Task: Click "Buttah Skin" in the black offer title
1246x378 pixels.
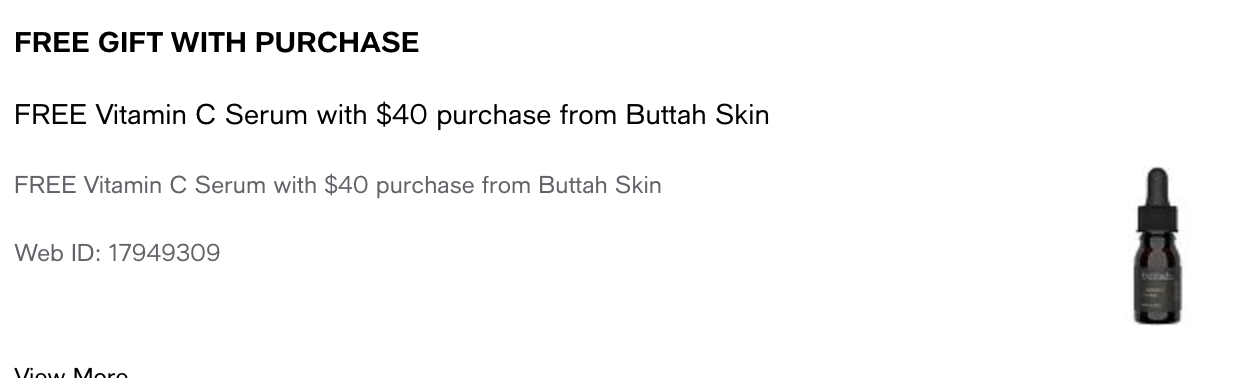Action: coord(698,115)
